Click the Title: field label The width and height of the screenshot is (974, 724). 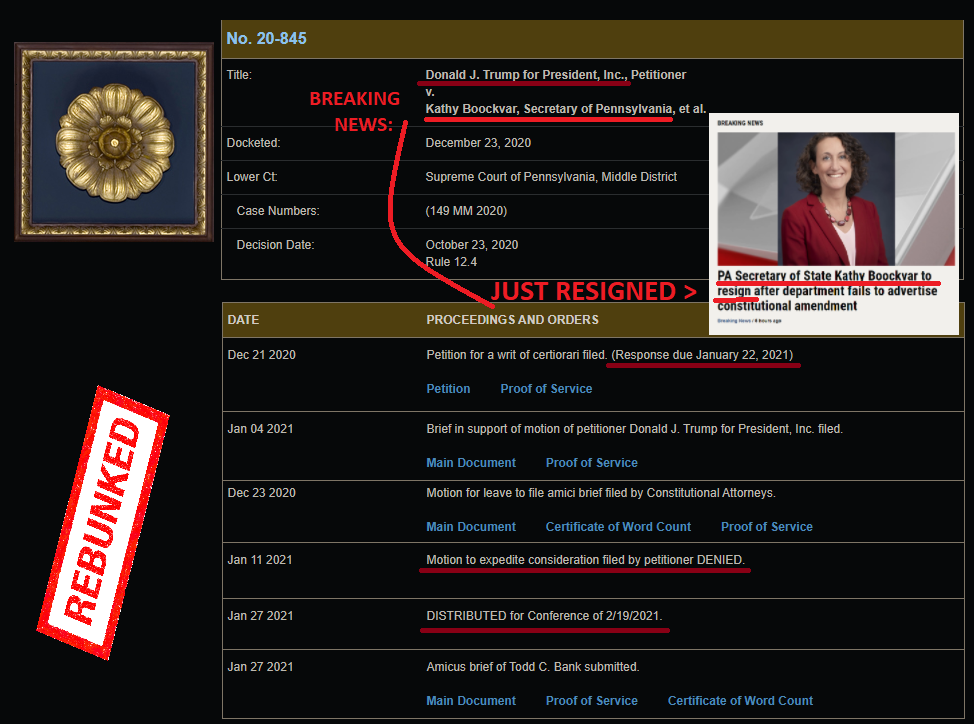point(239,75)
